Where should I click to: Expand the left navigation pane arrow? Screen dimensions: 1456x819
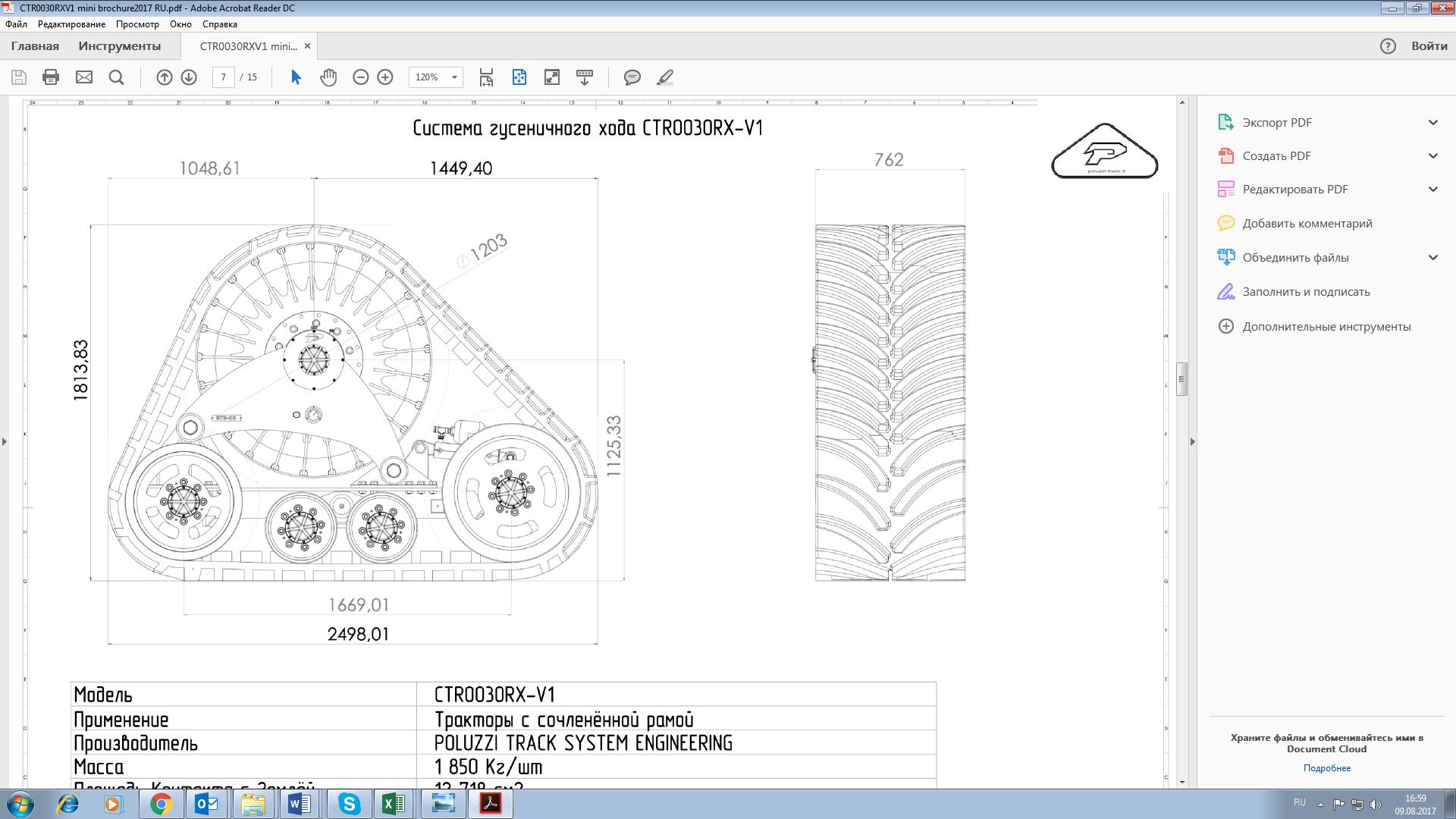tap(5, 442)
